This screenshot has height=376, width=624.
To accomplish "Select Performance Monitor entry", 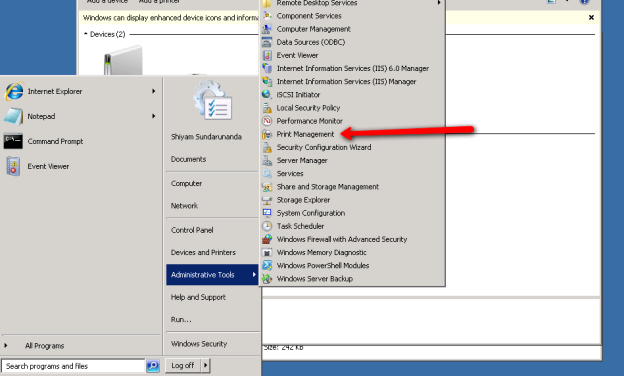I will (x=309, y=121).
